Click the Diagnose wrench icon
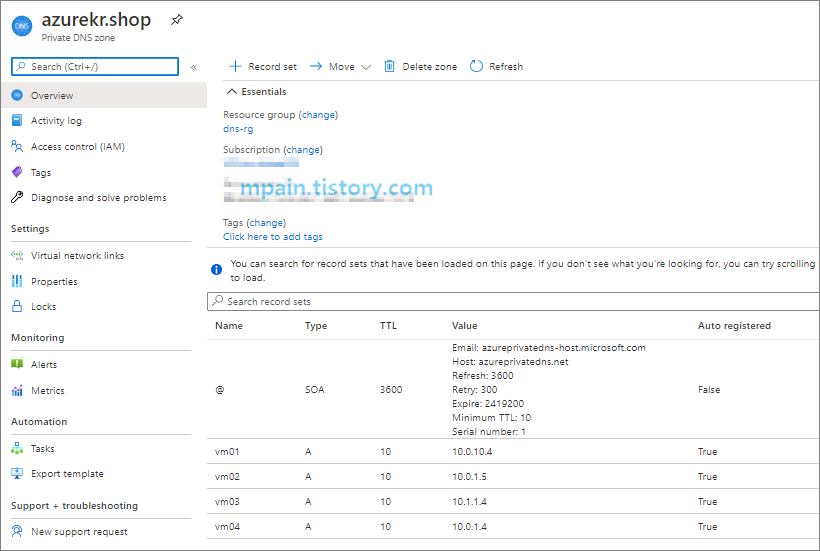The height and width of the screenshot is (551, 820). click(x=17, y=197)
